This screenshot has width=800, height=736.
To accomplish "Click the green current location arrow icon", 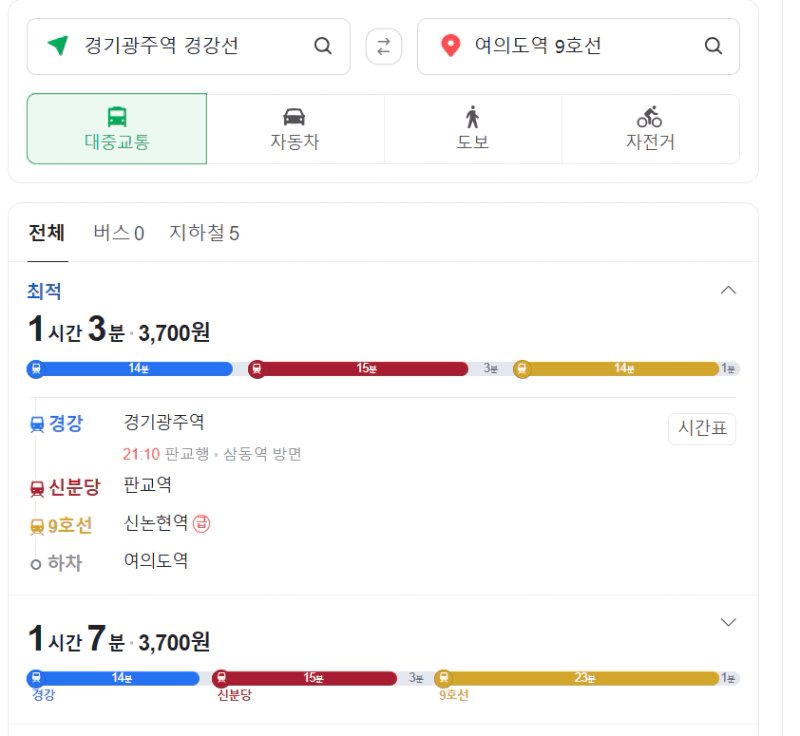I will (x=59, y=46).
